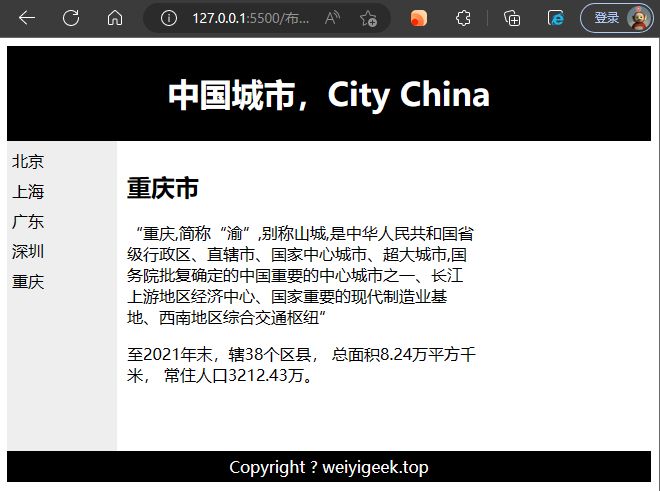Open the orange extension icon
This screenshot has width=660, height=491.
[419, 18]
